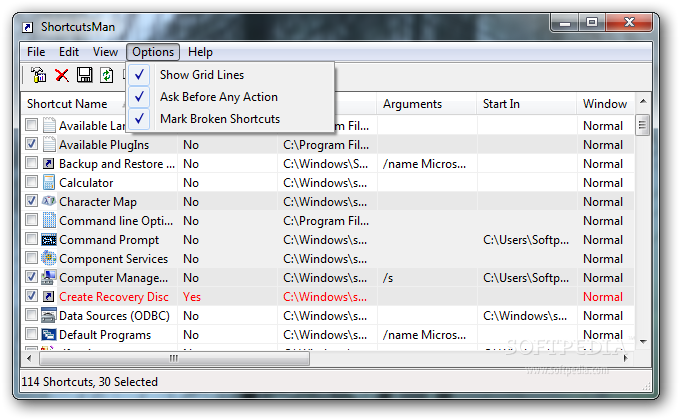
Task: Open the File menu
Action: click(36, 52)
